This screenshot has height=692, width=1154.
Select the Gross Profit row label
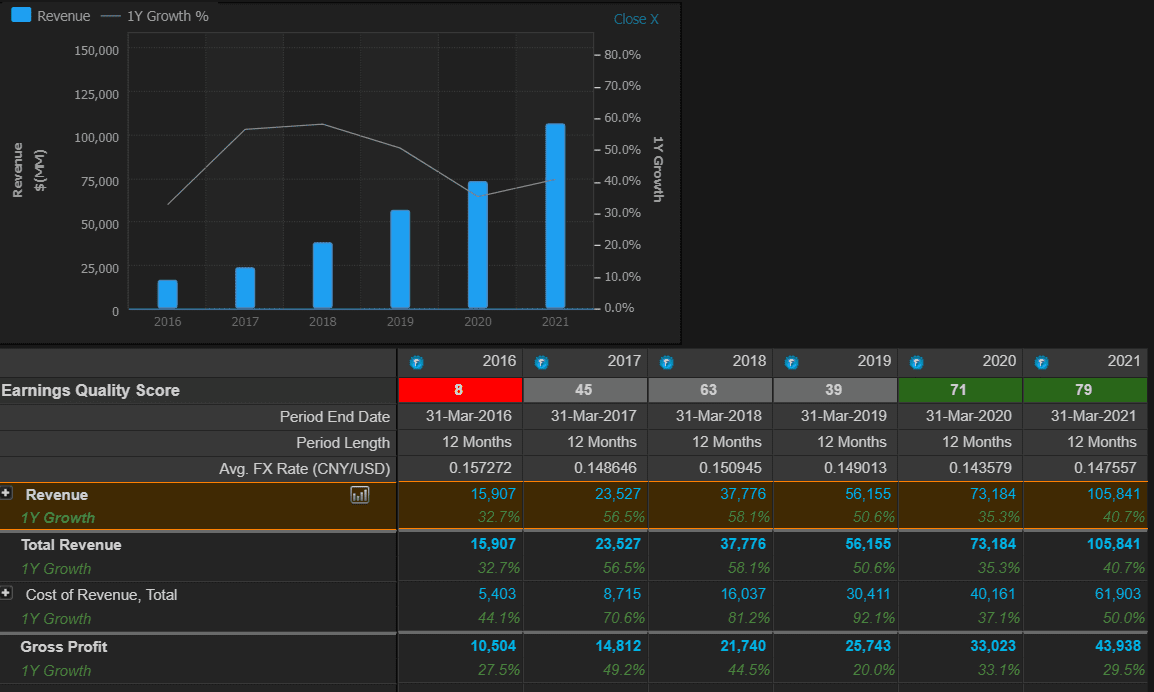64,647
